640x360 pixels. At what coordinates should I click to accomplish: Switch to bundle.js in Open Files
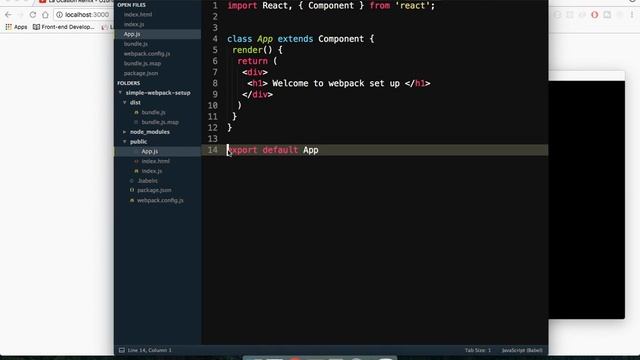click(x=136, y=44)
